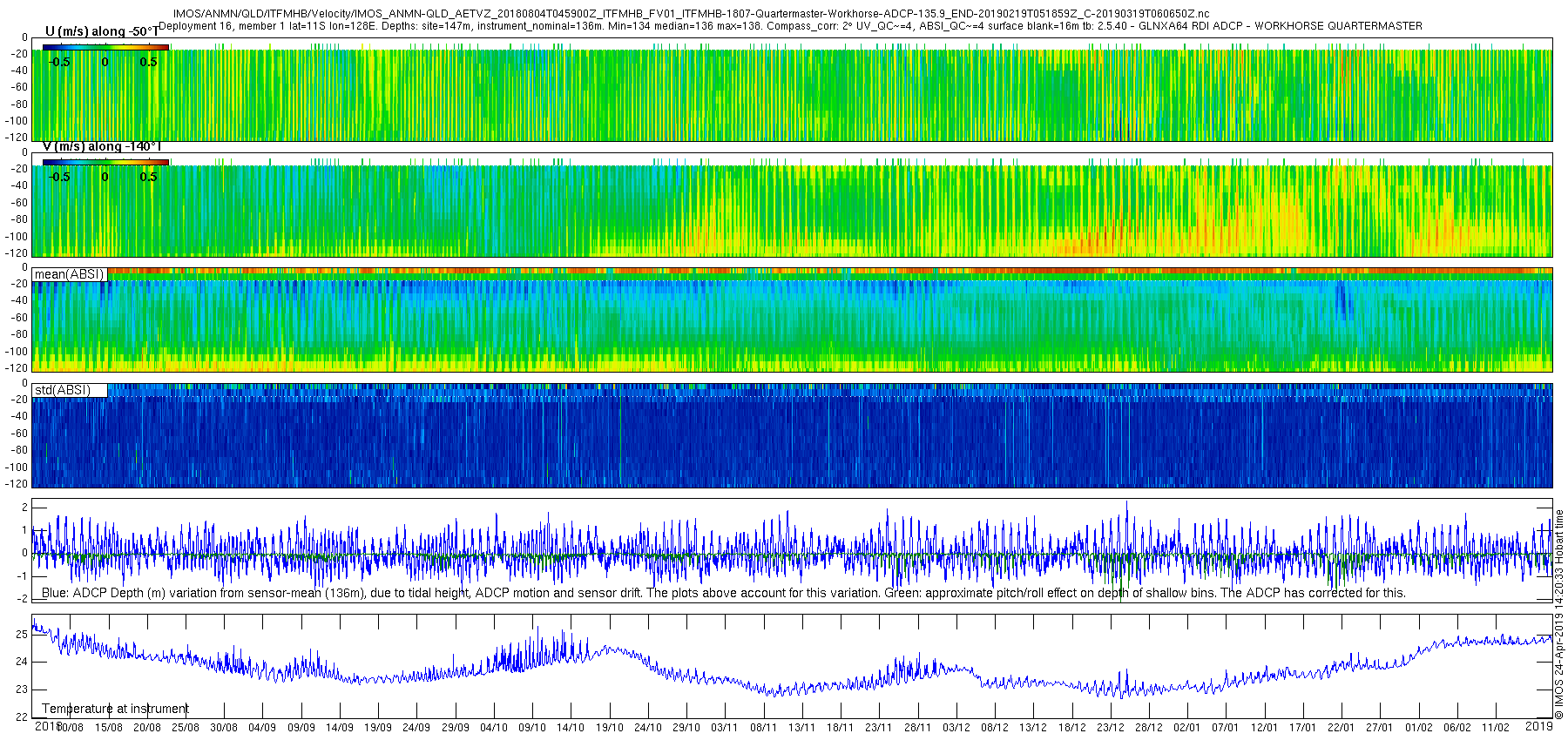Viewport: 1568px width, 740px height.
Task: Click the '07/01' date tick label
Action: tap(1226, 728)
